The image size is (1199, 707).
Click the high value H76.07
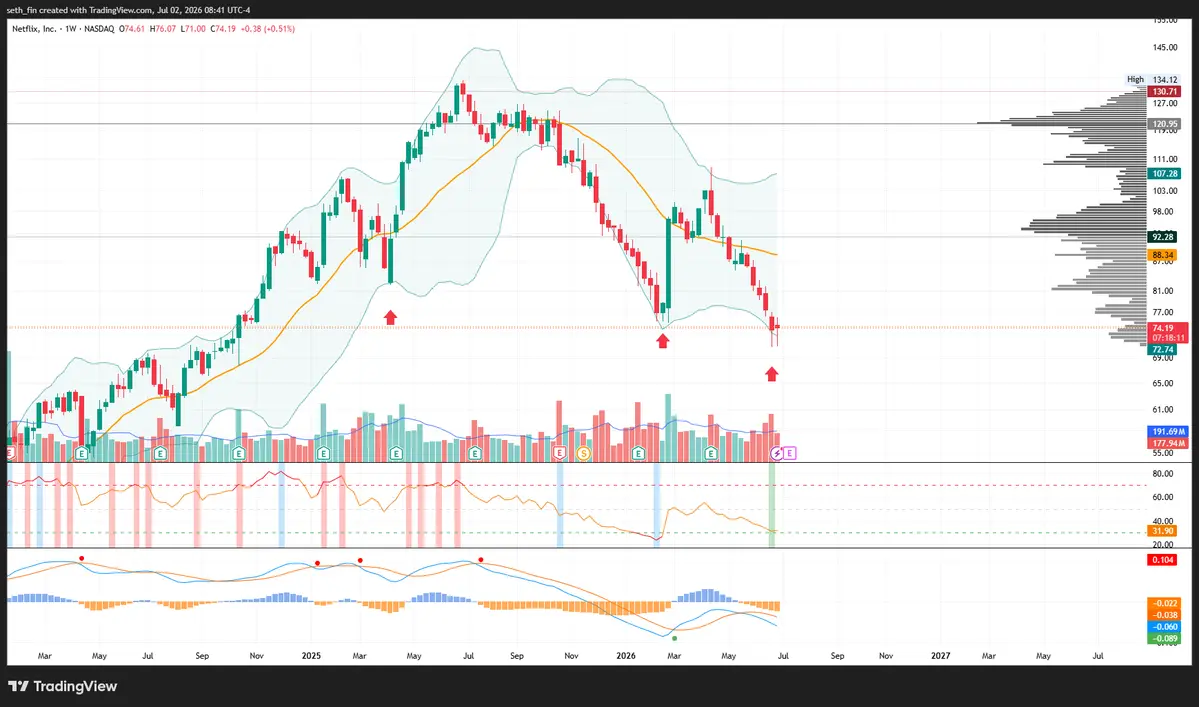coord(163,29)
